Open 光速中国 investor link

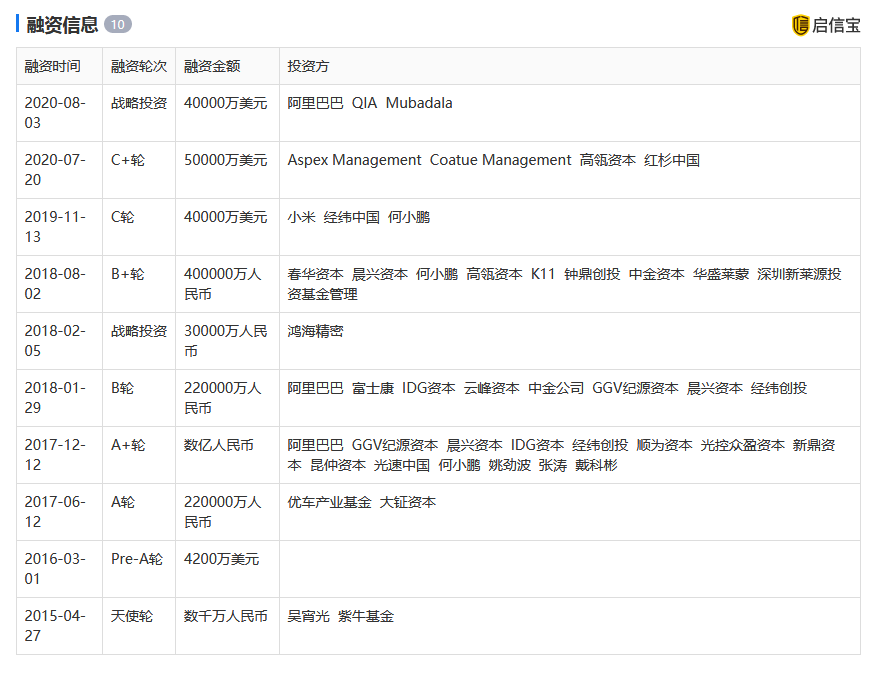[402, 465]
